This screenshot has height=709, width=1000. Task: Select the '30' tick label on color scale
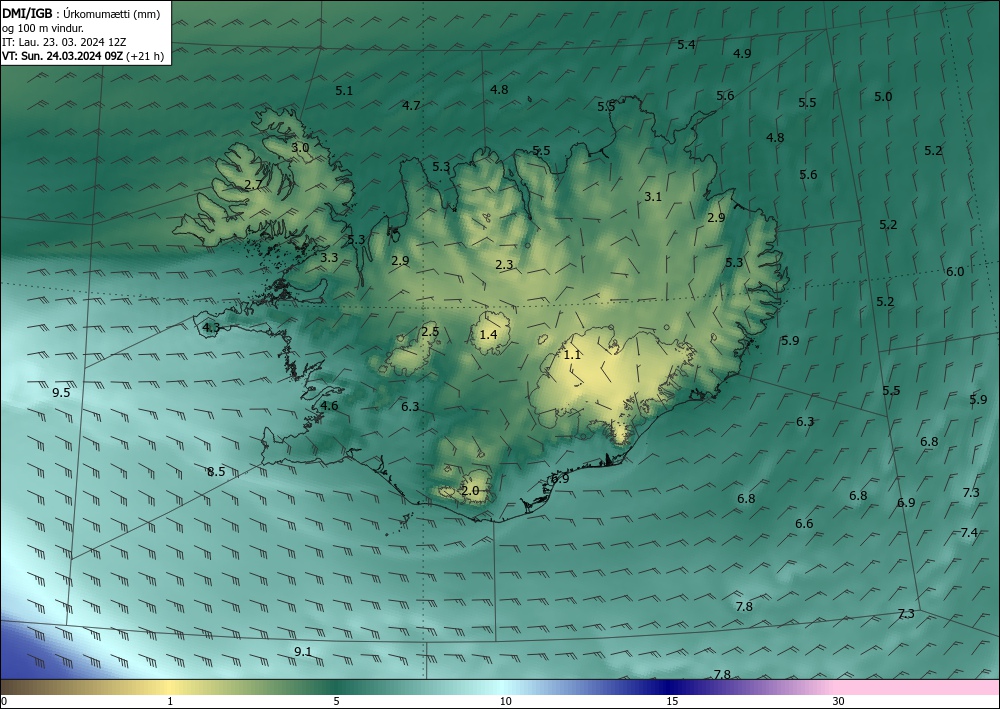(839, 702)
